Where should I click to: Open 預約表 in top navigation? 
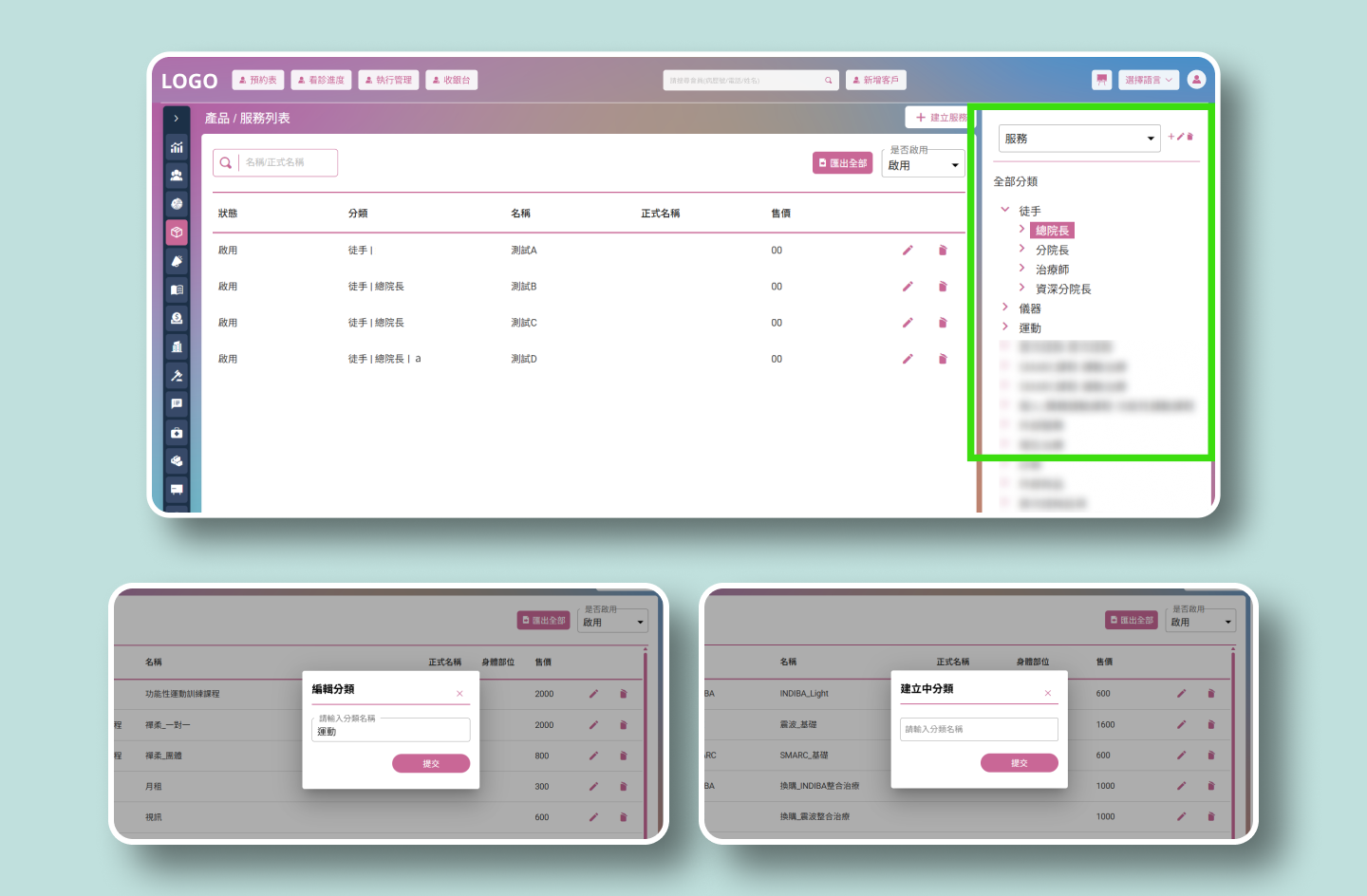point(257,81)
